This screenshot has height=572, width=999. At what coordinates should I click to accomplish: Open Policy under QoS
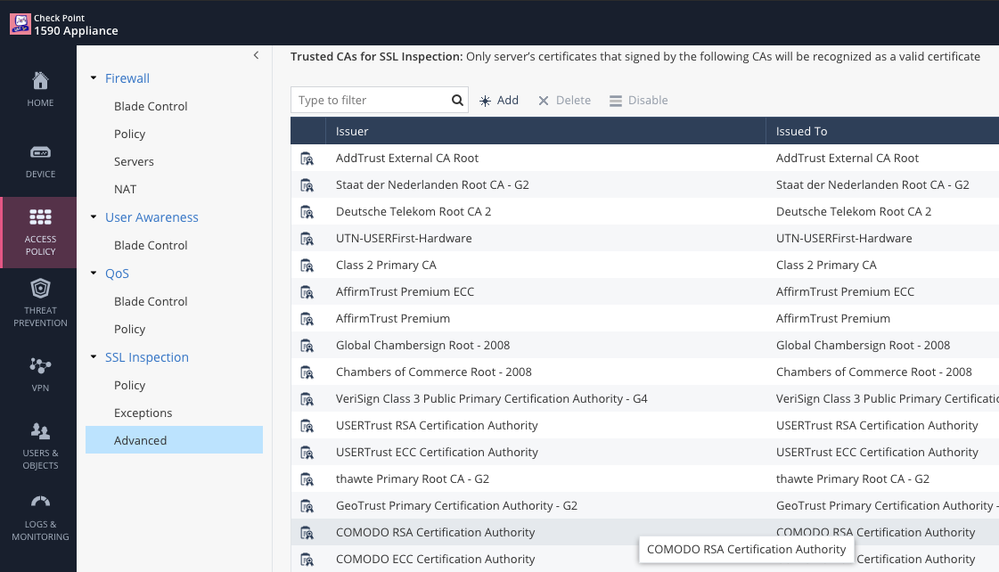click(130, 329)
